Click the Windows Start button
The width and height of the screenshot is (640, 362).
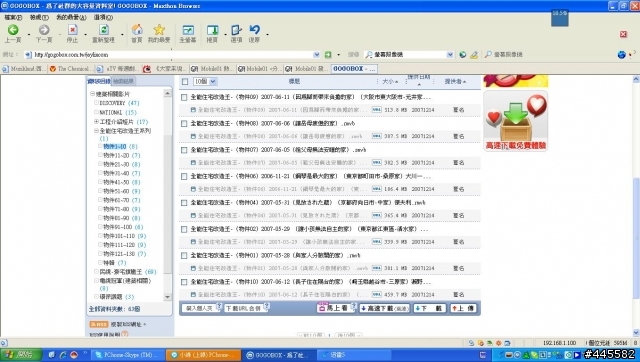[x=20, y=355]
